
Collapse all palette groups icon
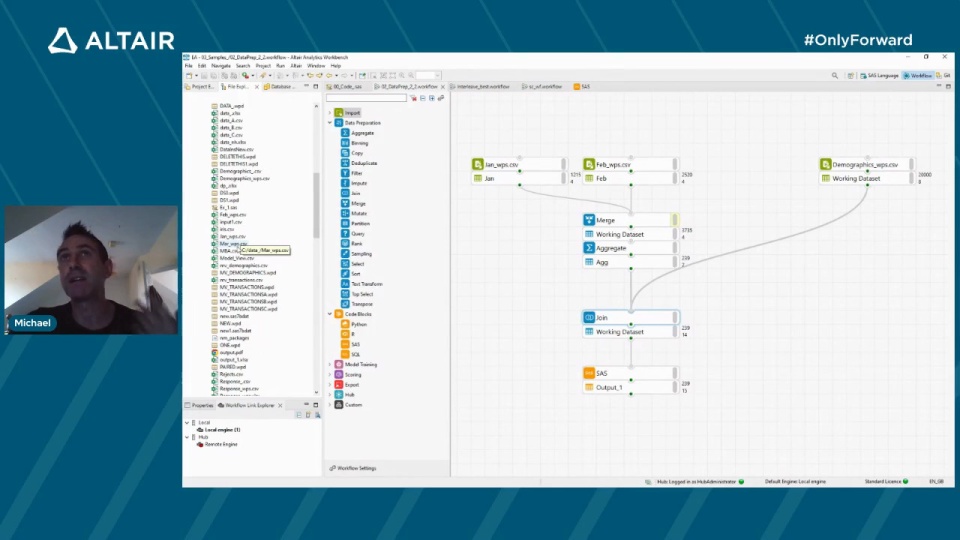422,98
